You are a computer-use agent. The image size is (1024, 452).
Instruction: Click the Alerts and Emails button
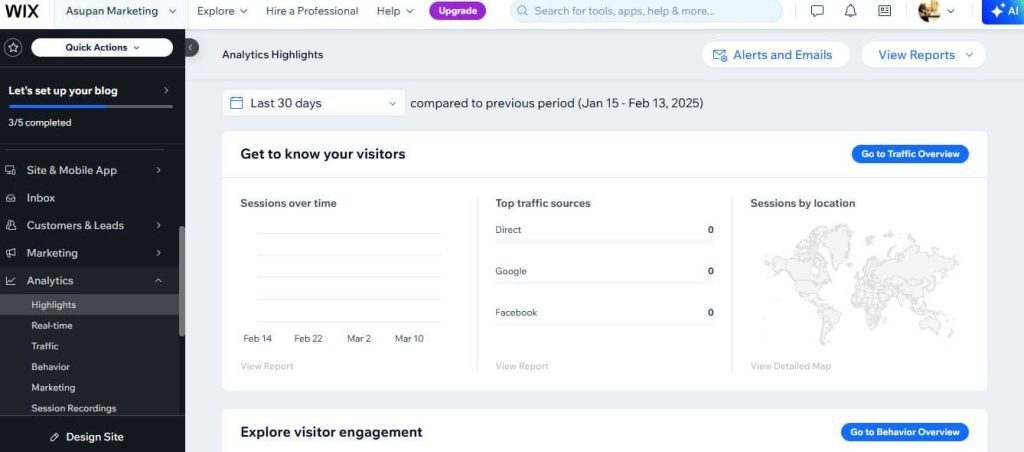point(776,55)
